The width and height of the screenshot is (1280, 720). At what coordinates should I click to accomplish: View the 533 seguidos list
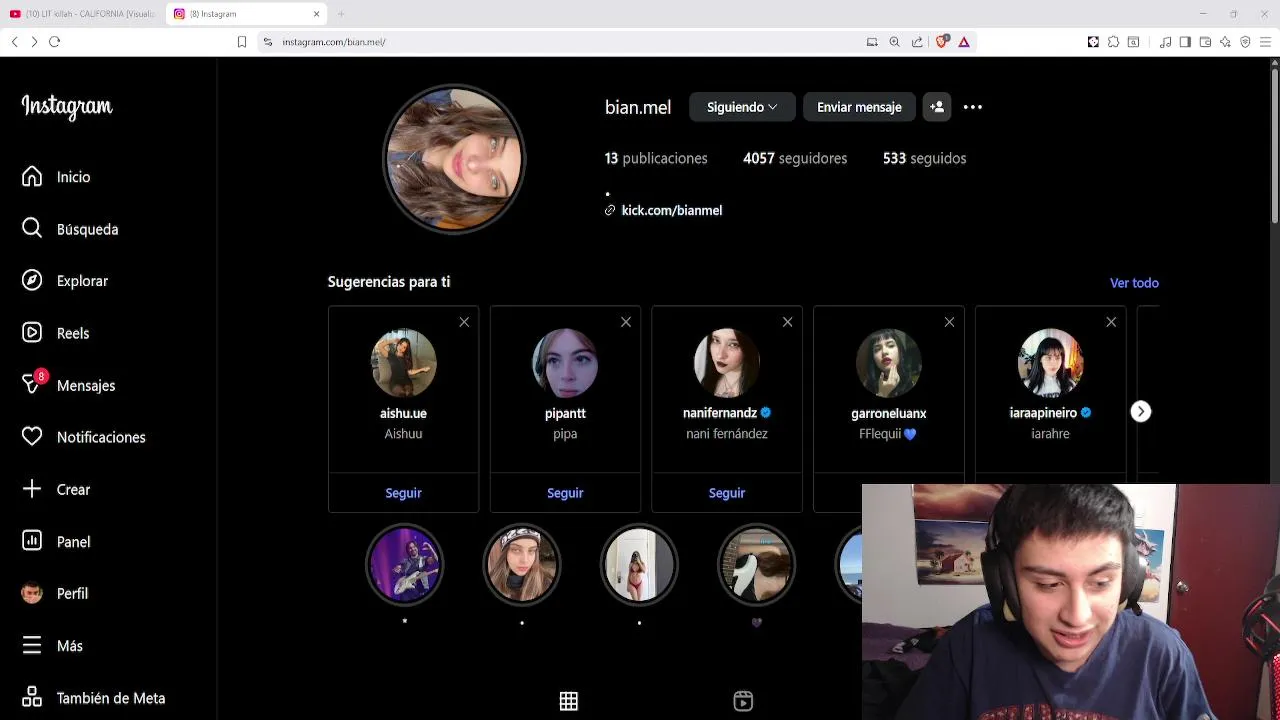pos(924,158)
